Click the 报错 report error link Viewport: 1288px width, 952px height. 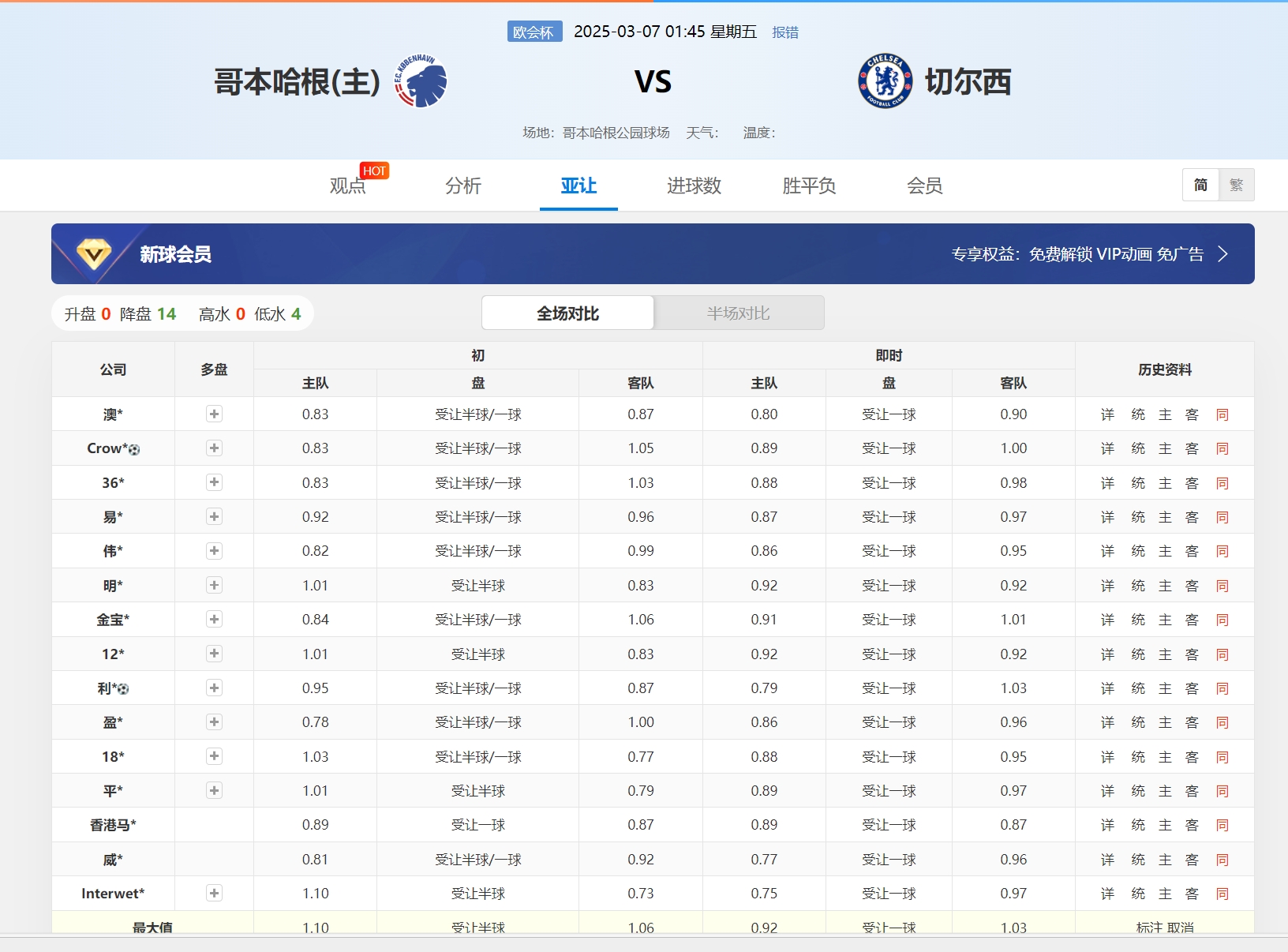(785, 32)
